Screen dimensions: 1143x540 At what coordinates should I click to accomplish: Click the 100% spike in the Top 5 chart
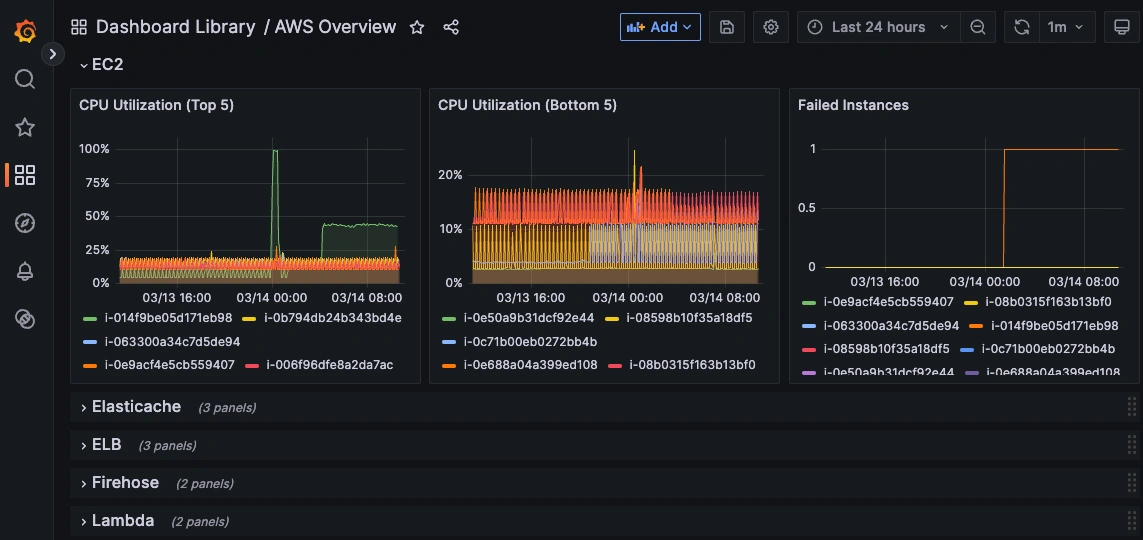point(275,151)
